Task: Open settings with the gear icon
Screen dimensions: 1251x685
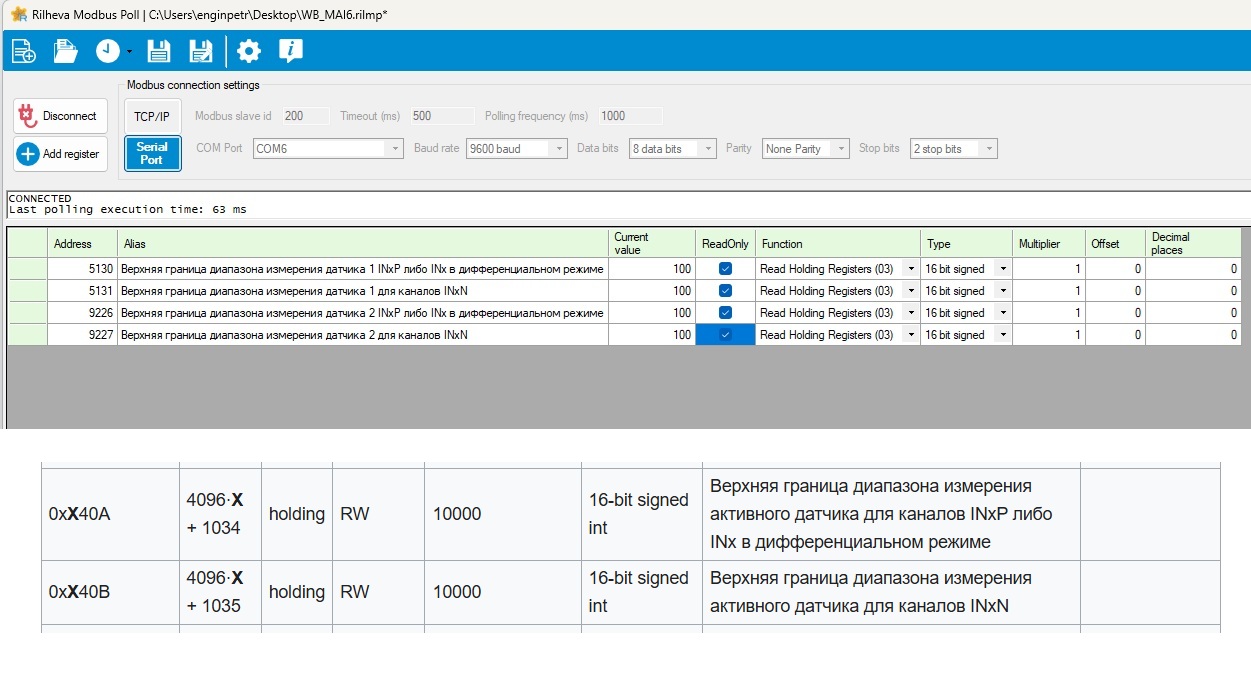Action: point(248,51)
